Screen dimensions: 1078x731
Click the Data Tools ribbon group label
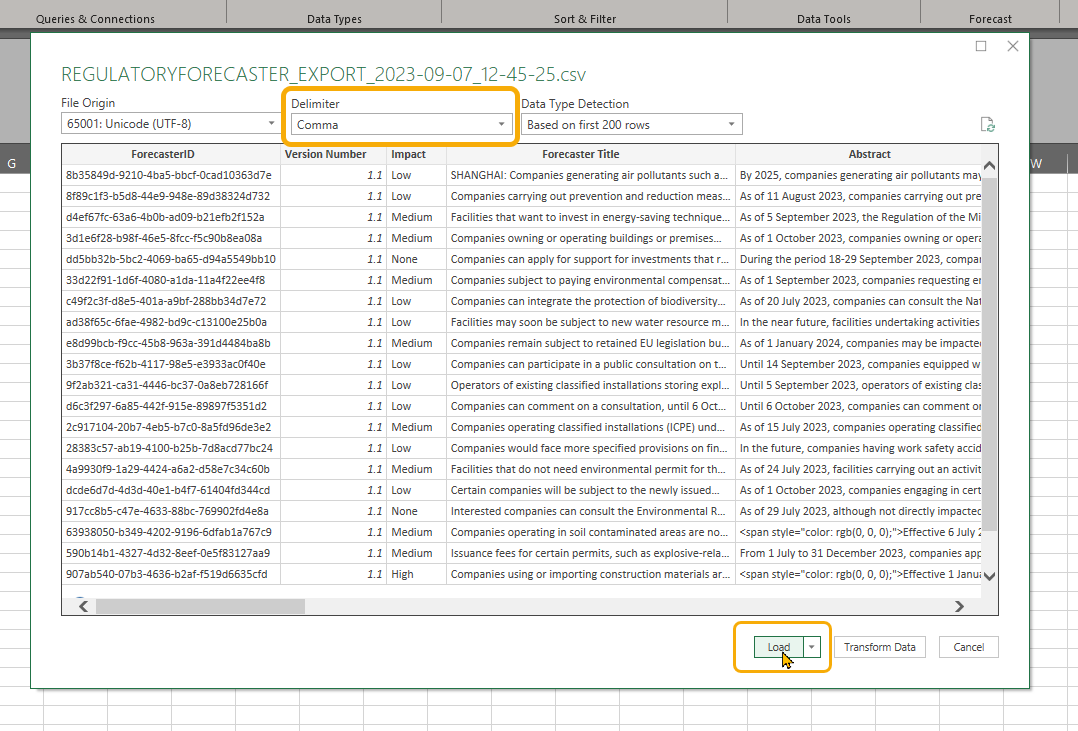(x=824, y=19)
